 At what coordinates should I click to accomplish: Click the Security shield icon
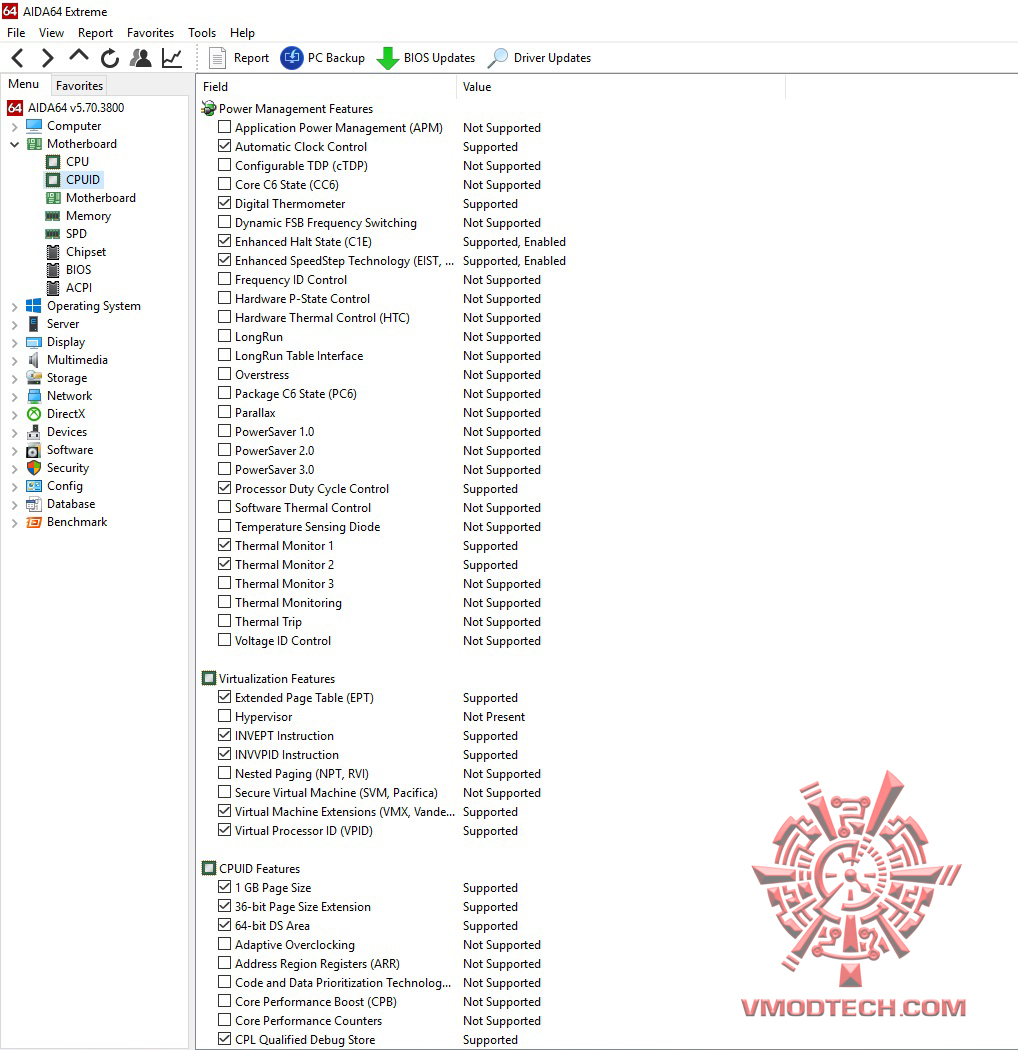[33, 468]
